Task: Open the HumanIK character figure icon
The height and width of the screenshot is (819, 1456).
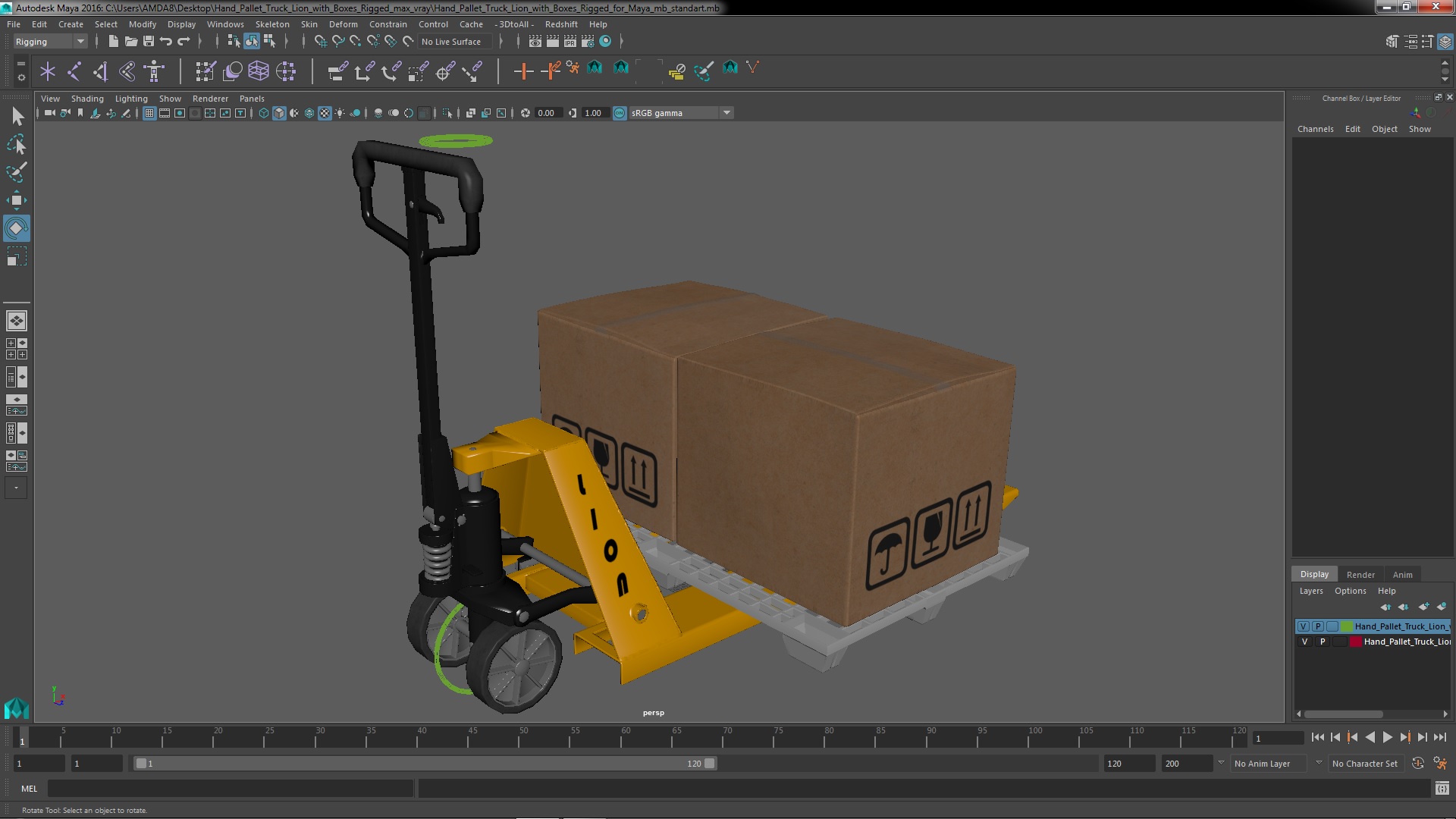Action: [154, 71]
